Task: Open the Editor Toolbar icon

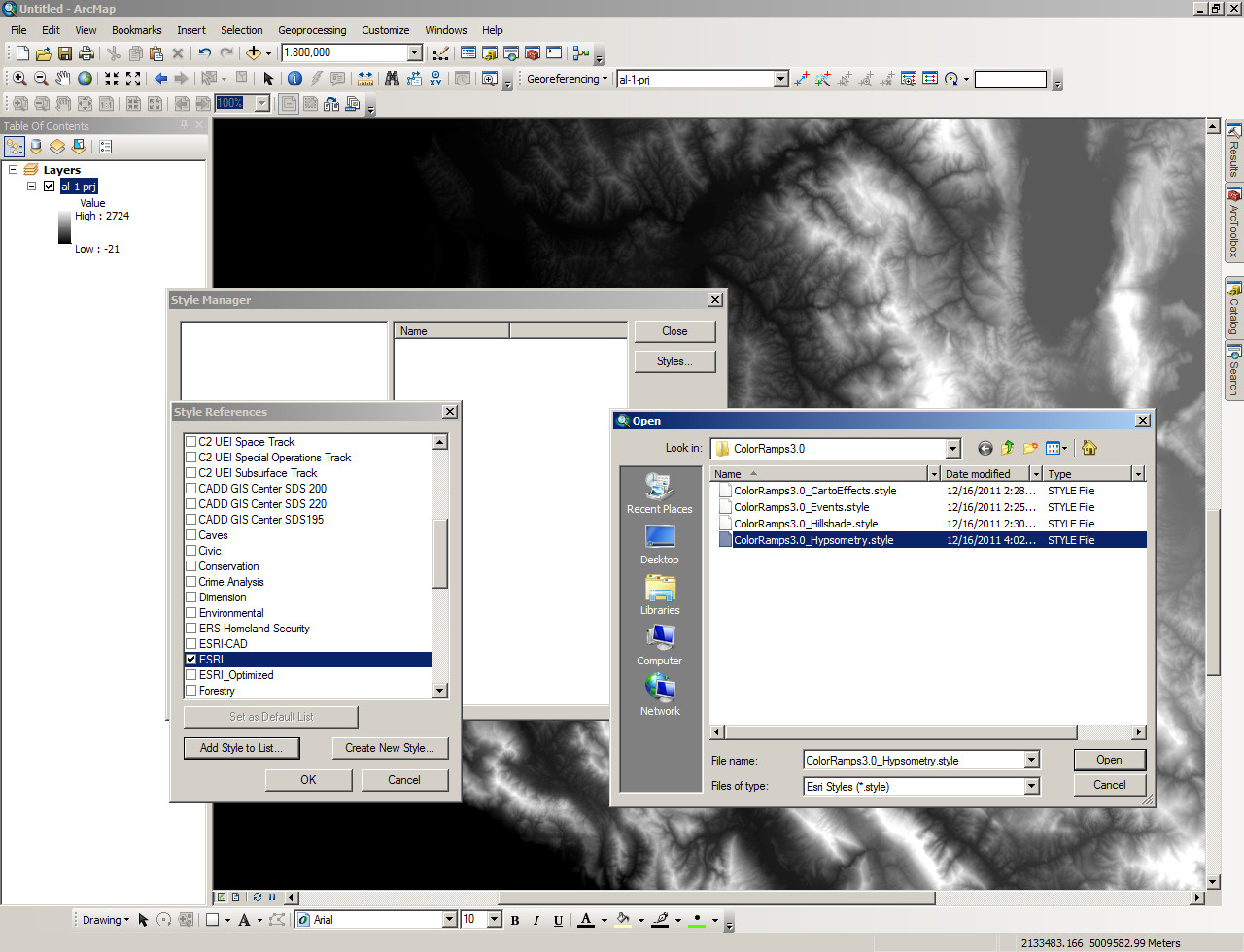Action: click(441, 53)
